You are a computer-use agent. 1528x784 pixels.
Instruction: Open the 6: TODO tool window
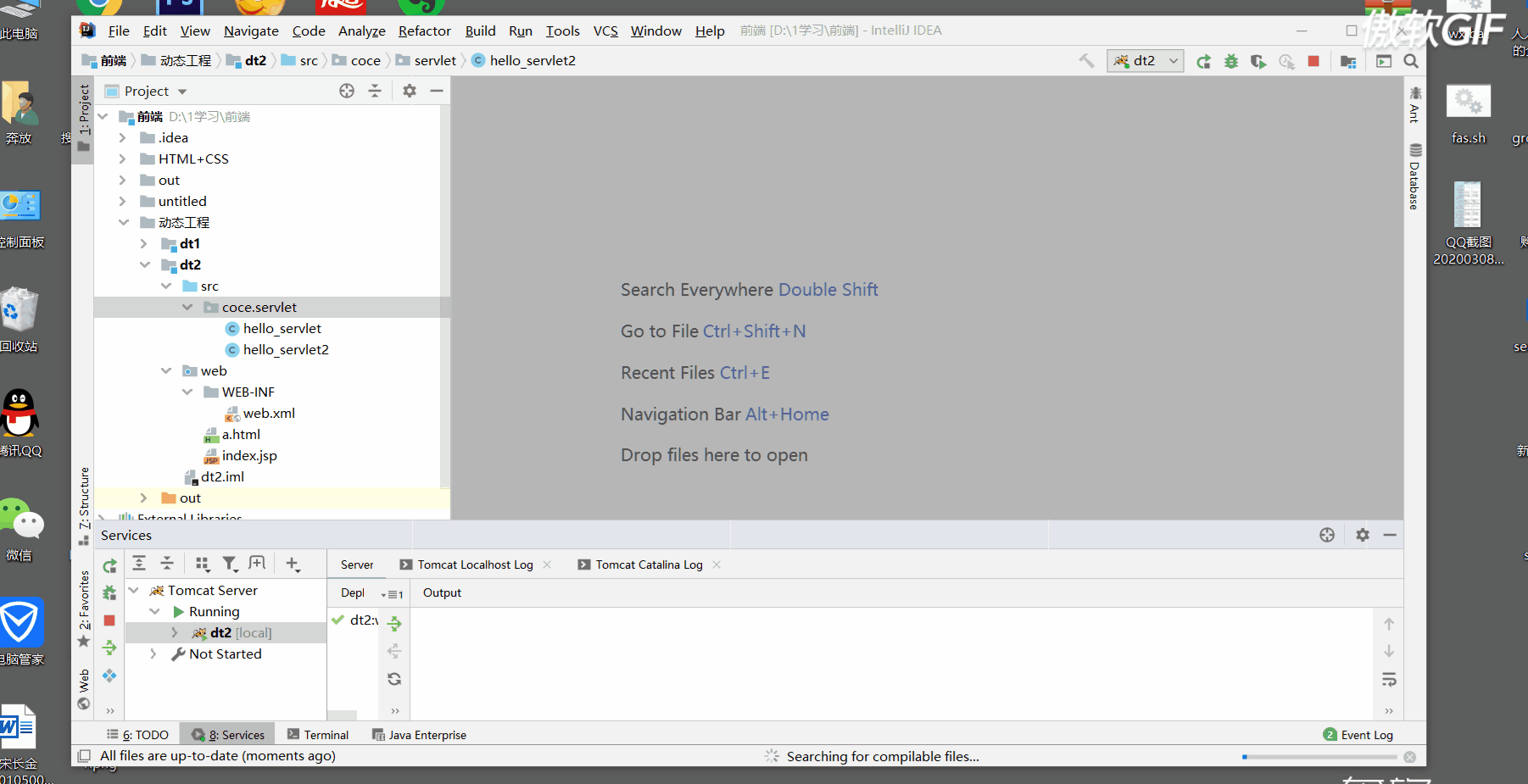(137, 735)
